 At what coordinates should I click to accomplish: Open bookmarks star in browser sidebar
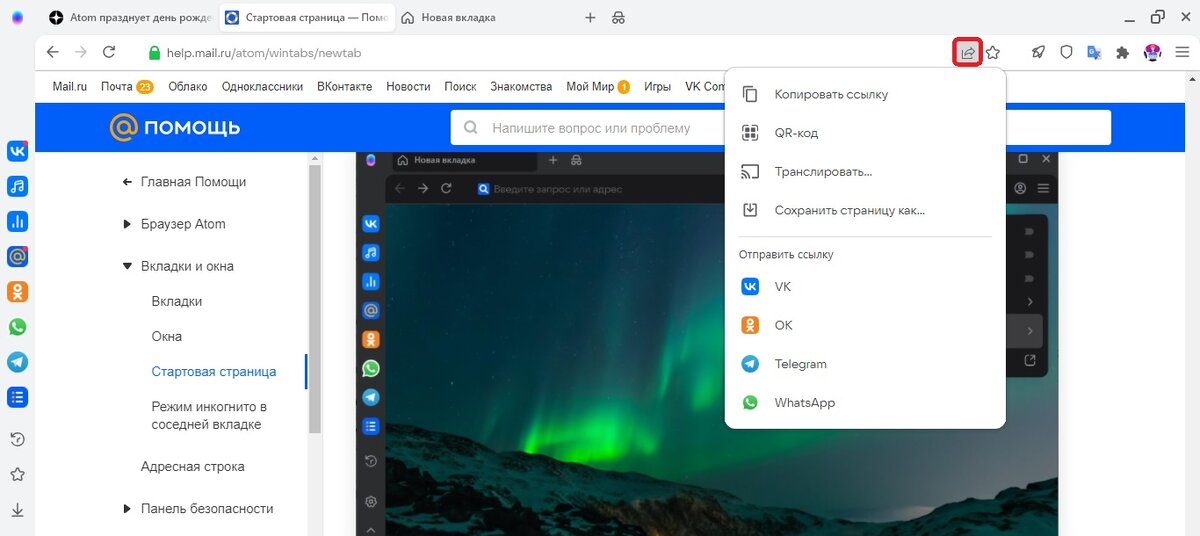pyautogui.click(x=17, y=474)
